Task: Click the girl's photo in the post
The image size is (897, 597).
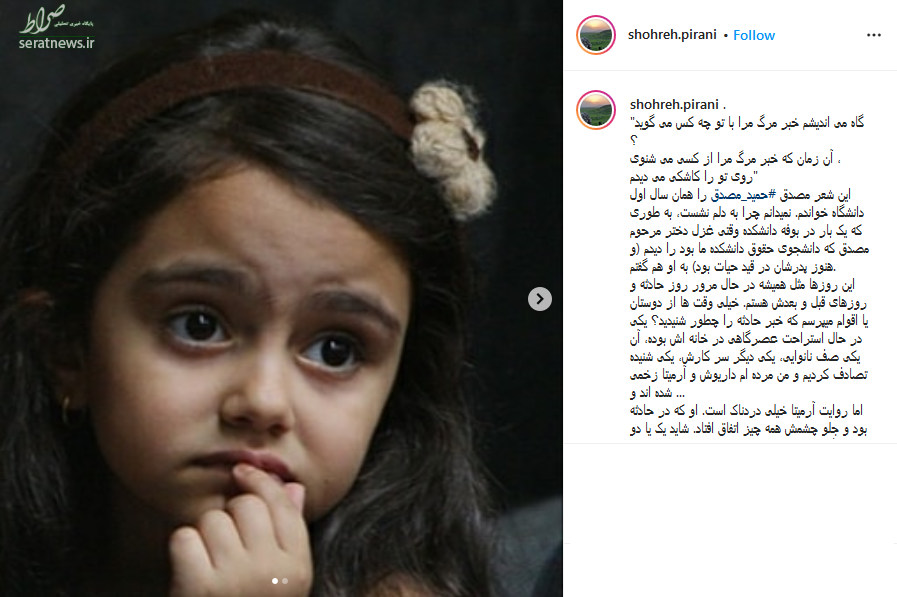Action: click(281, 298)
